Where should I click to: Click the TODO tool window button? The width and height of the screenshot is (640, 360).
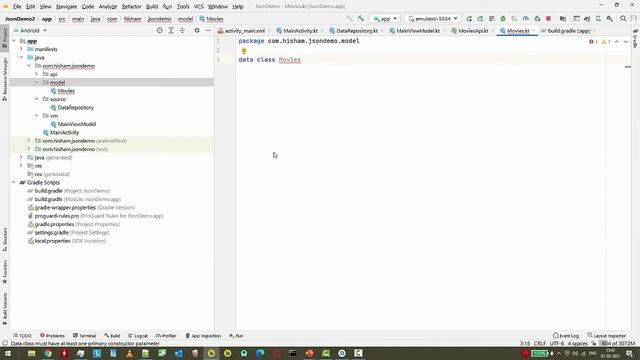[x=22, y=336]
